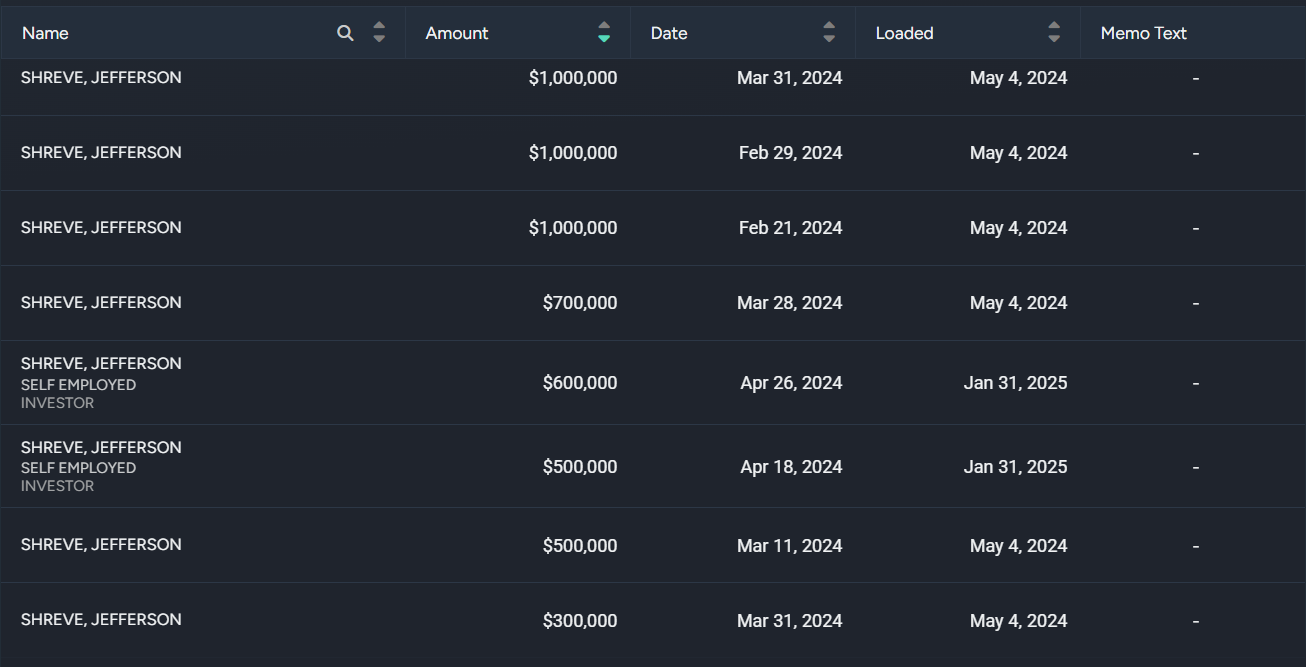
Task: Click the Feb 29, 2024 date cell
Action: click(790, 153)
